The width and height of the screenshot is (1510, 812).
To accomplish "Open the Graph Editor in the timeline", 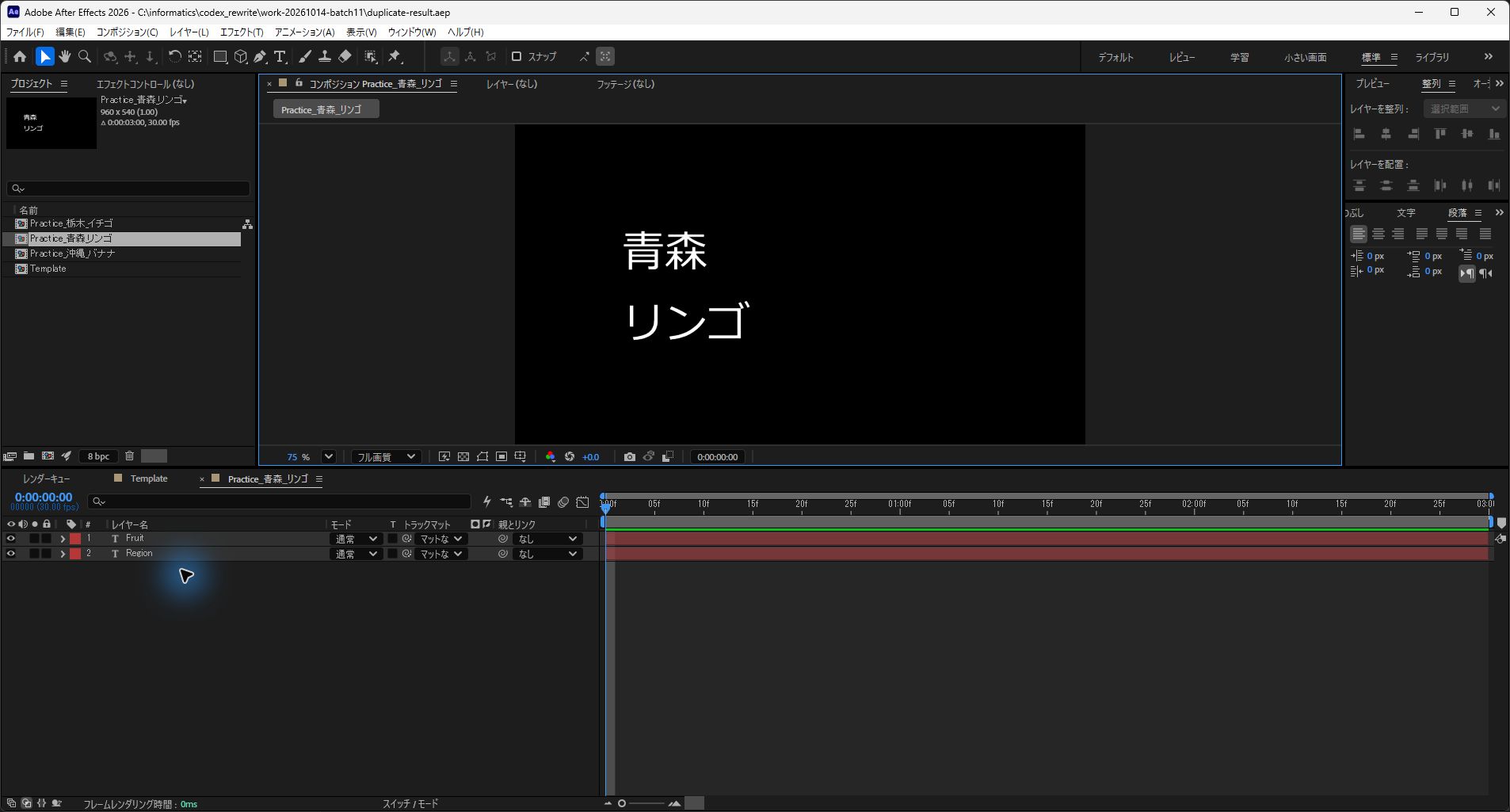I will pyautogui.click(x=582, y=501).
